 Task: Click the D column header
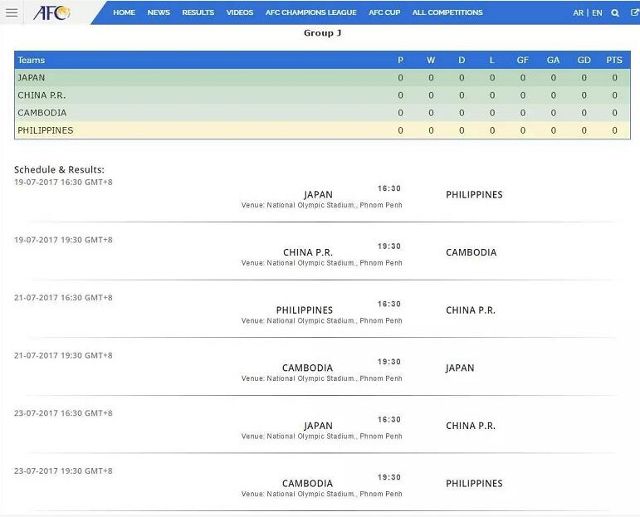pos(462,60)
